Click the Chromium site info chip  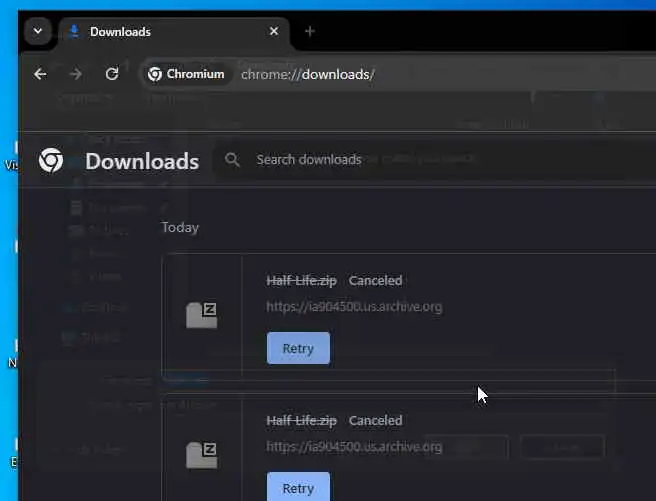(x=186, y=74)
